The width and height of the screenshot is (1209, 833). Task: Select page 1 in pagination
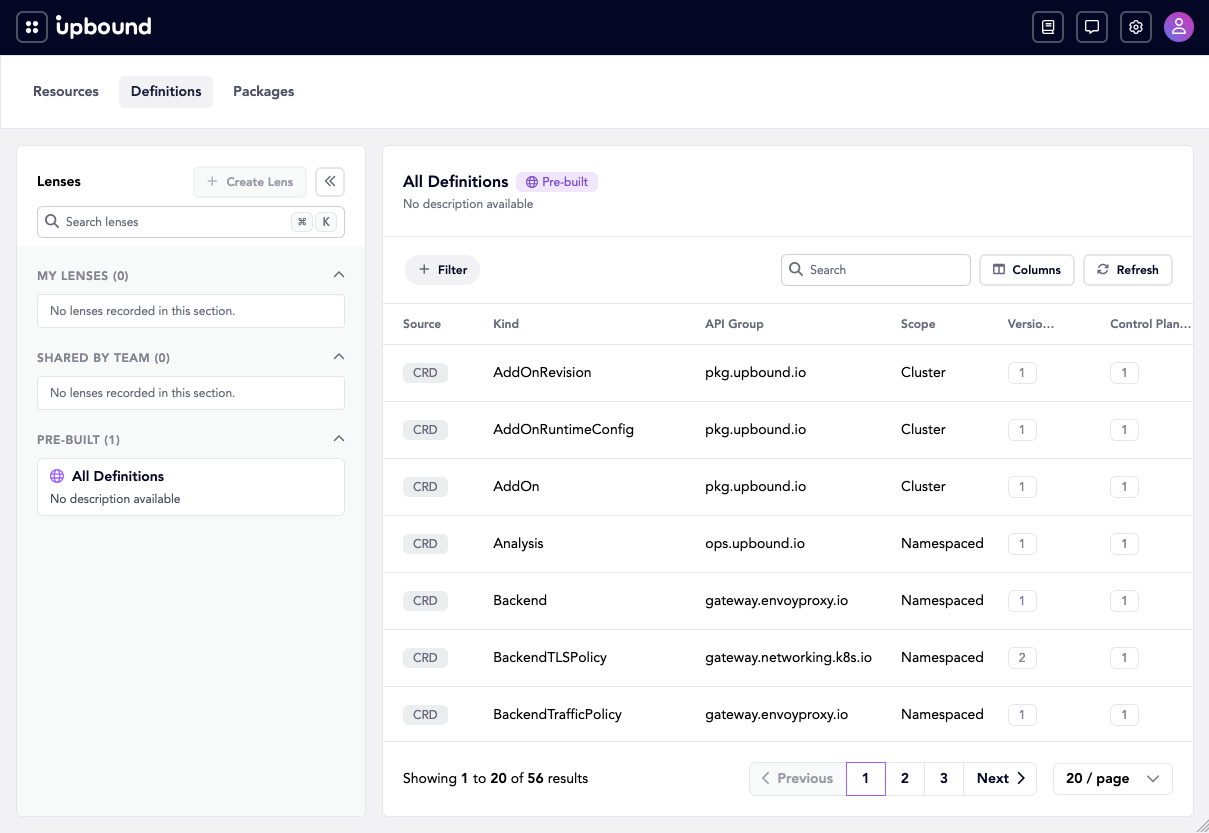tap(866, 778)
